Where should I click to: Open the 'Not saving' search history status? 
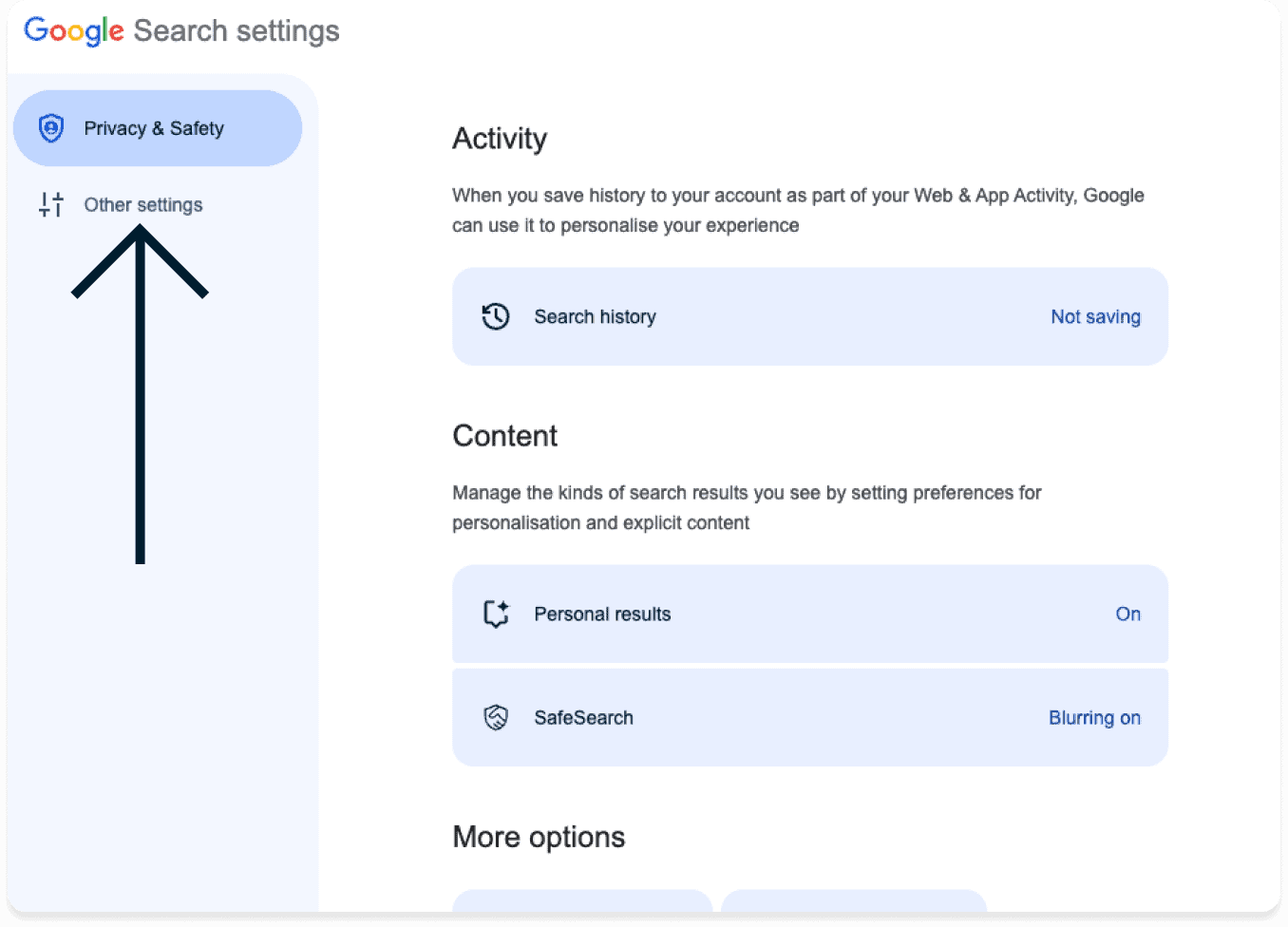point(1094,316)
